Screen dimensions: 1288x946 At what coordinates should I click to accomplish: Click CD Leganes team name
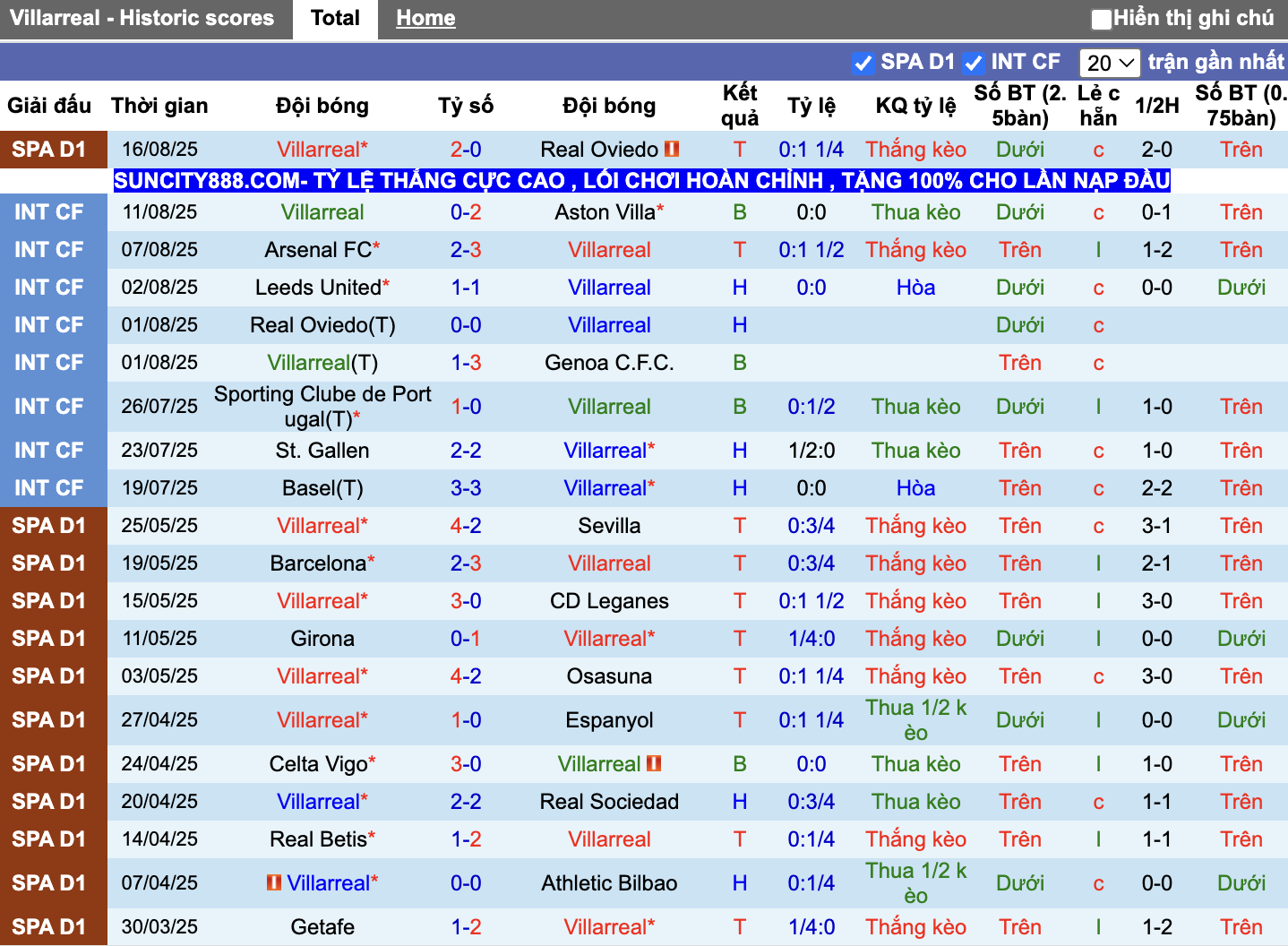point(609,601)
